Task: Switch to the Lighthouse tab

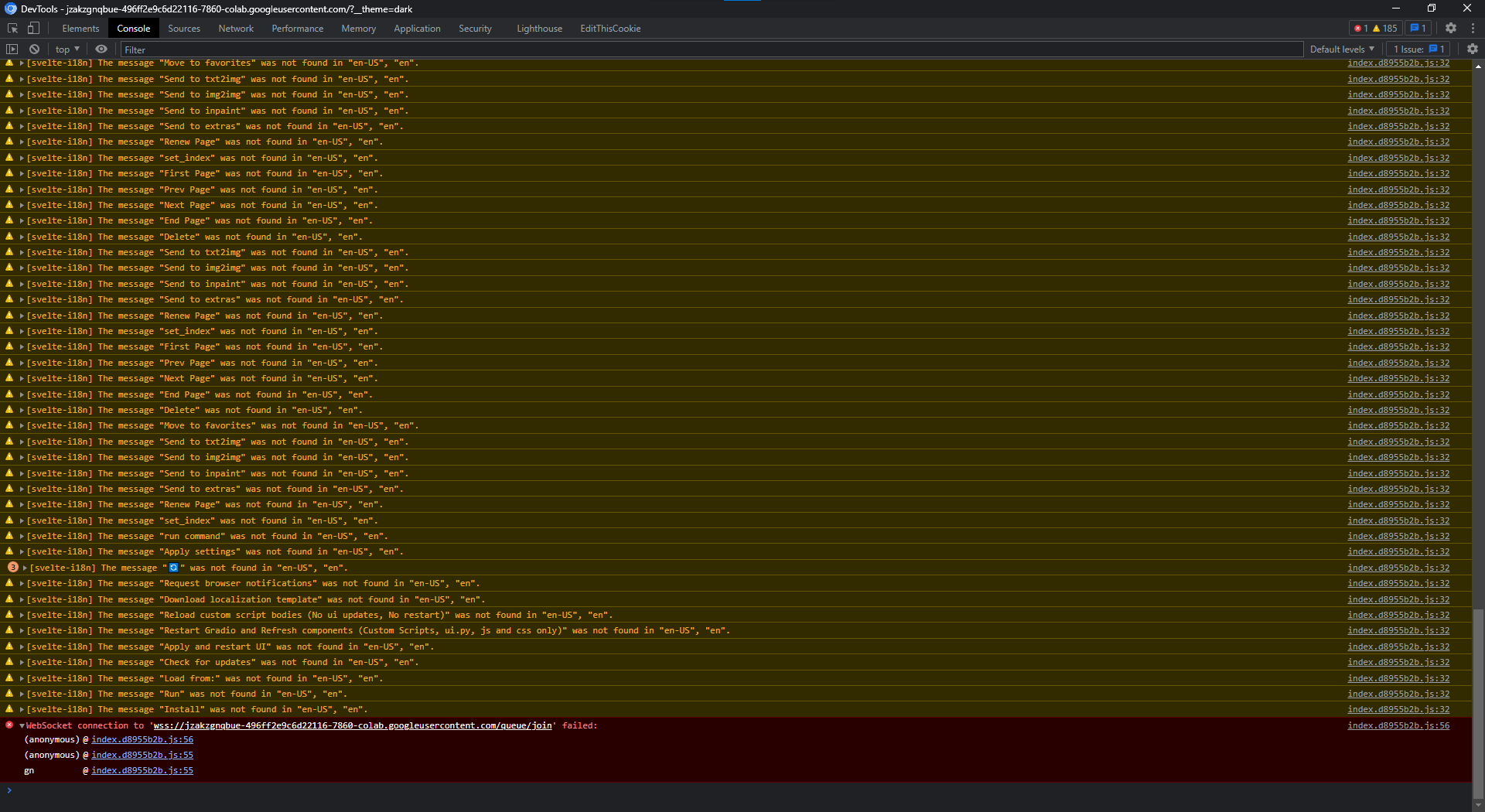Action: 539,28
